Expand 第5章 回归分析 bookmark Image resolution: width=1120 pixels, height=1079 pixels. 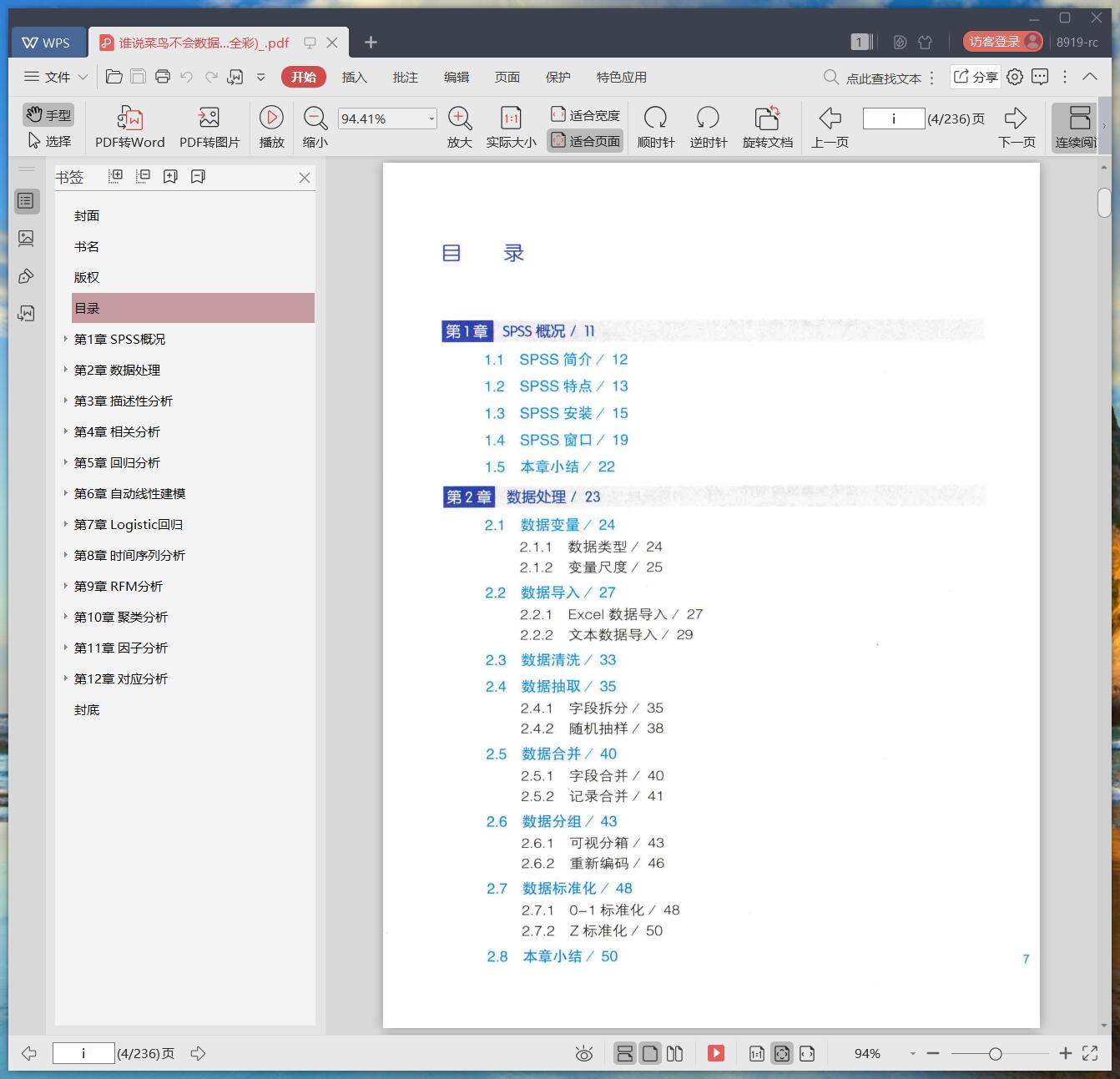point(66,462)
